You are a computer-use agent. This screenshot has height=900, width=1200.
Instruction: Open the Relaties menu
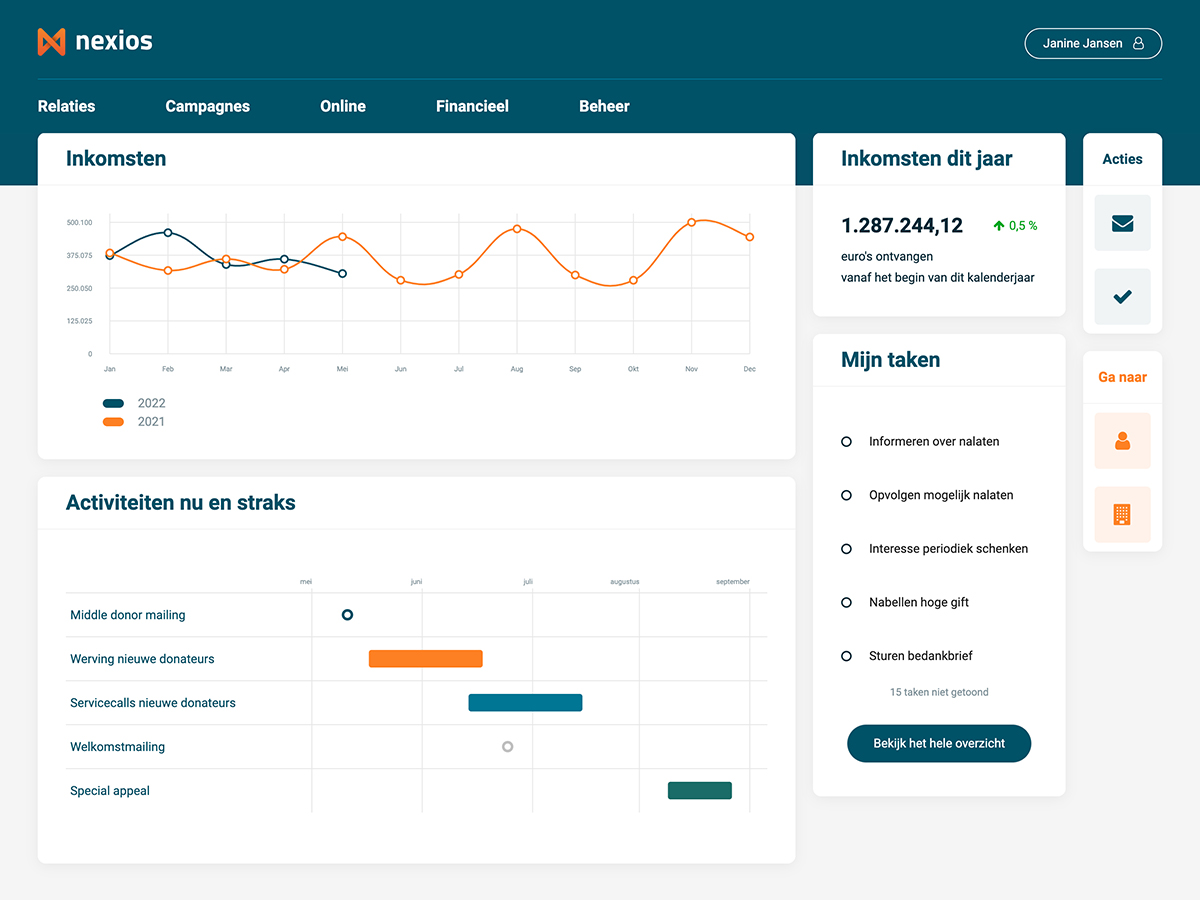click(66, 106)
